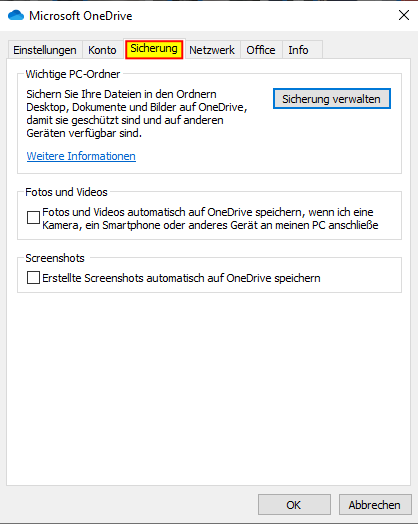The image size is (418, 524).
Task: Click the OneDrive cloud icon in title bar
Action: click(16, 15)
